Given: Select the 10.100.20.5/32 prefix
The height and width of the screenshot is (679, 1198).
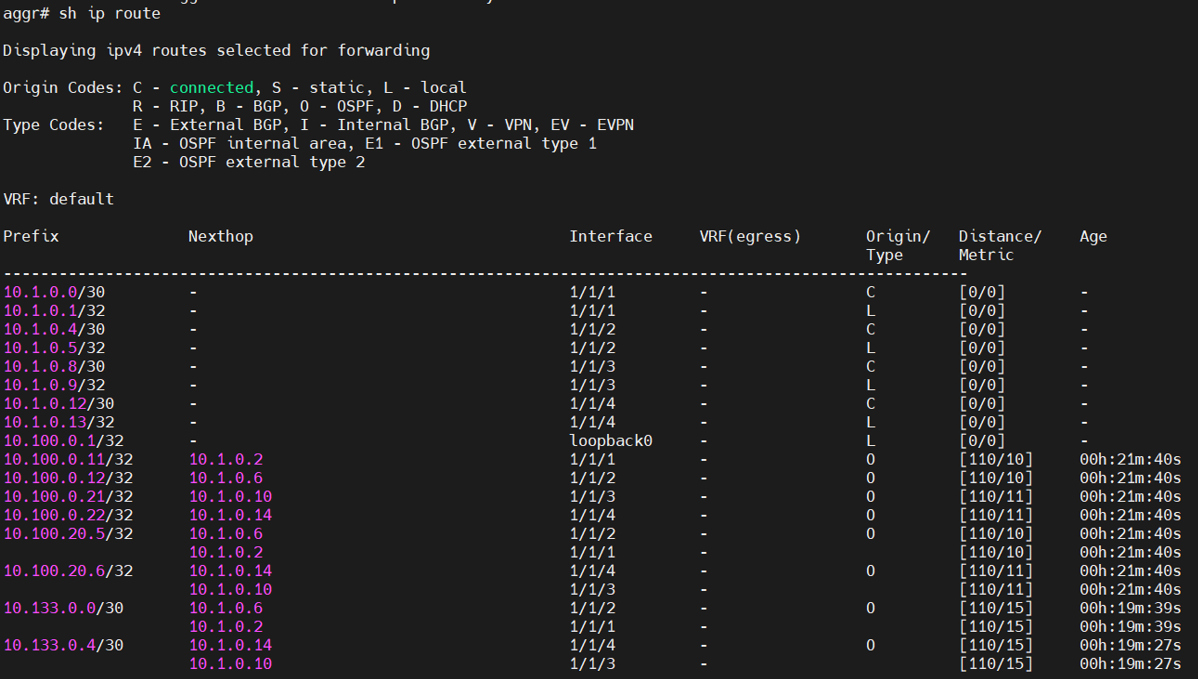Looking at the screenshot, I should pyautogui.click(x=67, y=534).
